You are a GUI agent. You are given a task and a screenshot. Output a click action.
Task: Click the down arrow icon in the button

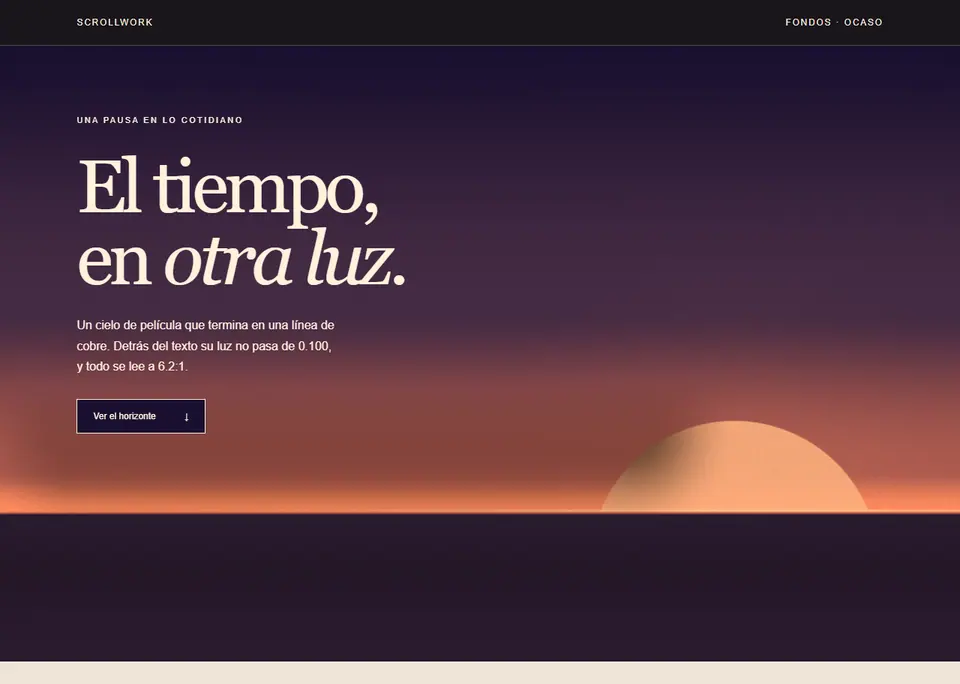186,417
